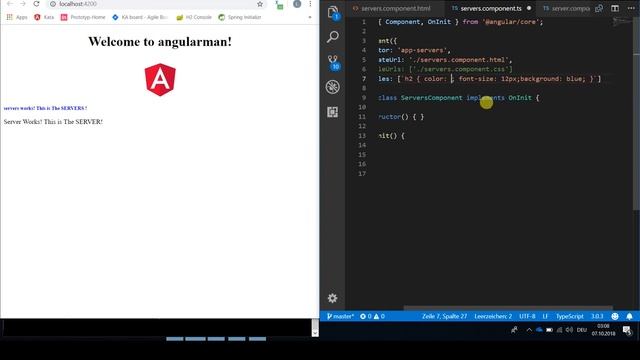The width and height of the screenshot is (640, 360).
Task: Click the ServersComponent class name in code
Action: 431,98
